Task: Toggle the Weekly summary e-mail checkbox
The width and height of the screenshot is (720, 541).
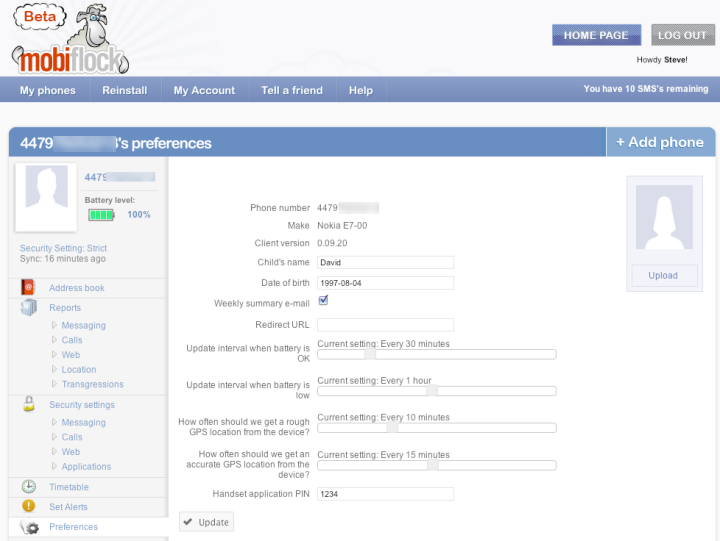Action: point(323,300)
